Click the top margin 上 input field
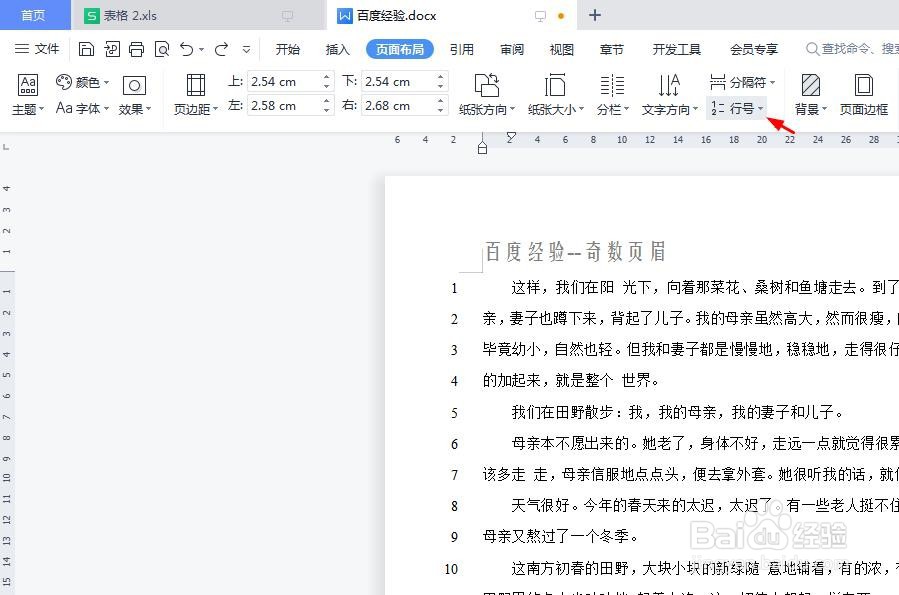Image resolution: width=899 pixels, height=595 pixels. [x=284, y=81]
